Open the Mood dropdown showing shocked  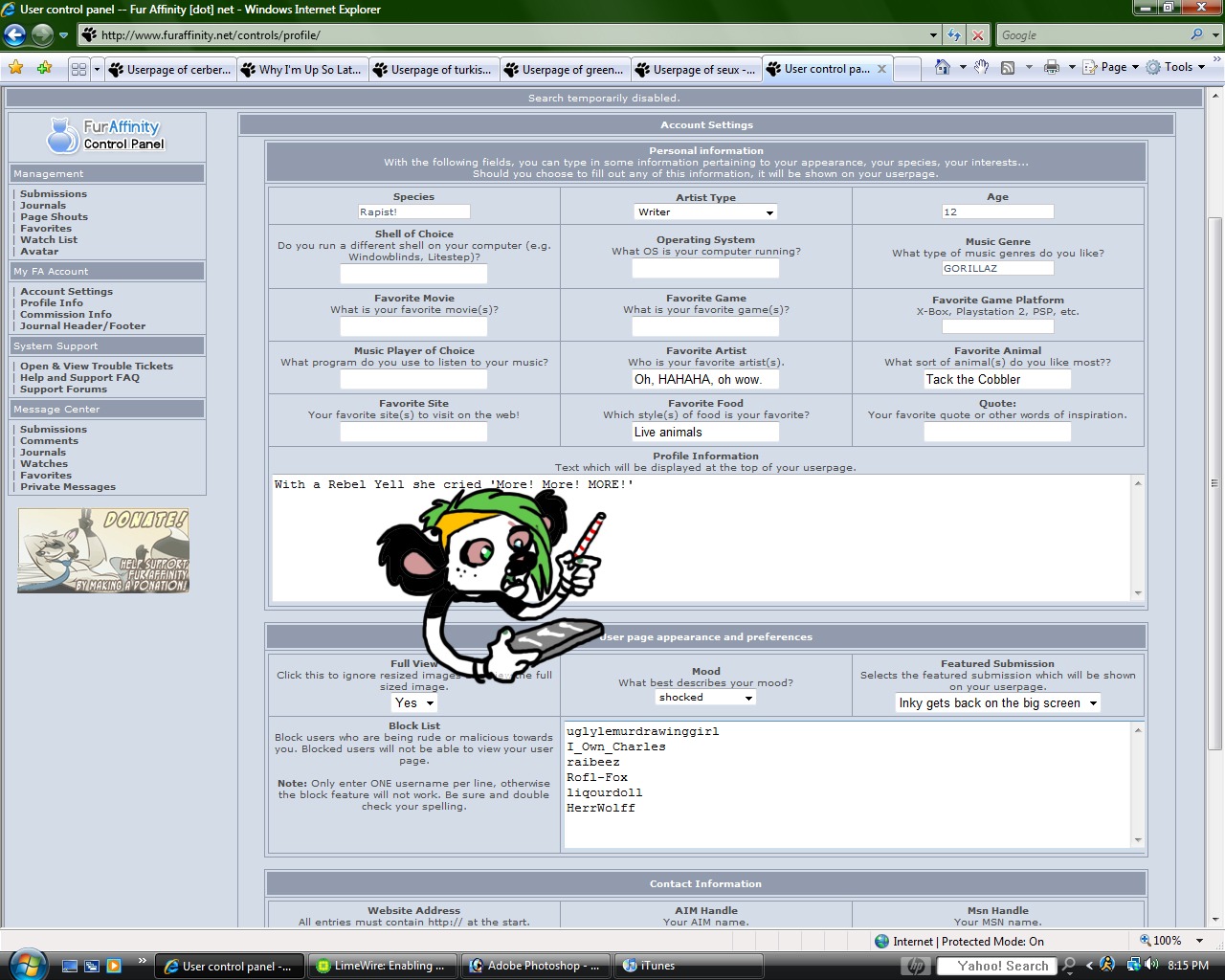(705, 698)
